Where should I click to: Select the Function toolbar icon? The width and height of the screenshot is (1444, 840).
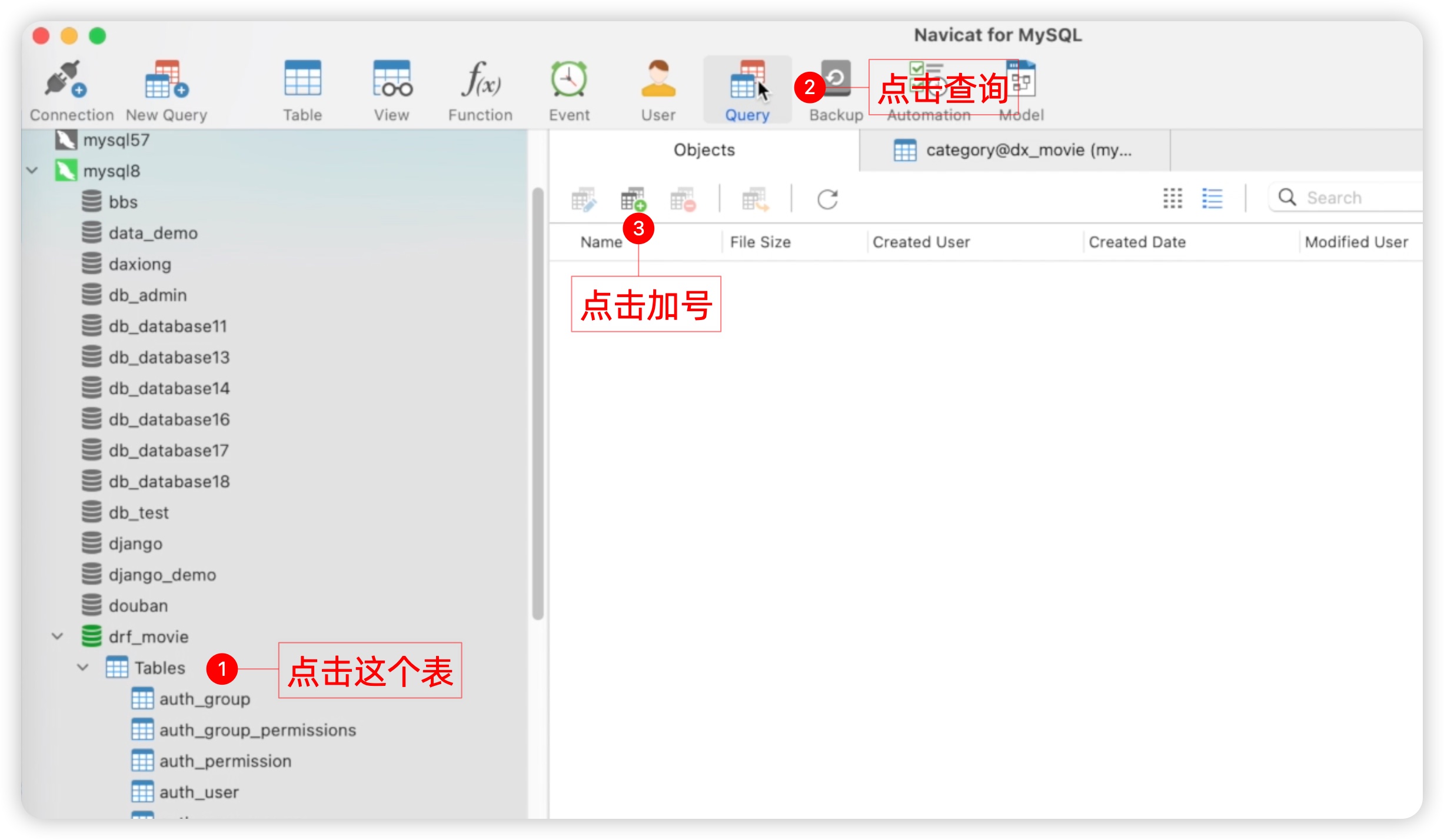click(x=480, y=90)
